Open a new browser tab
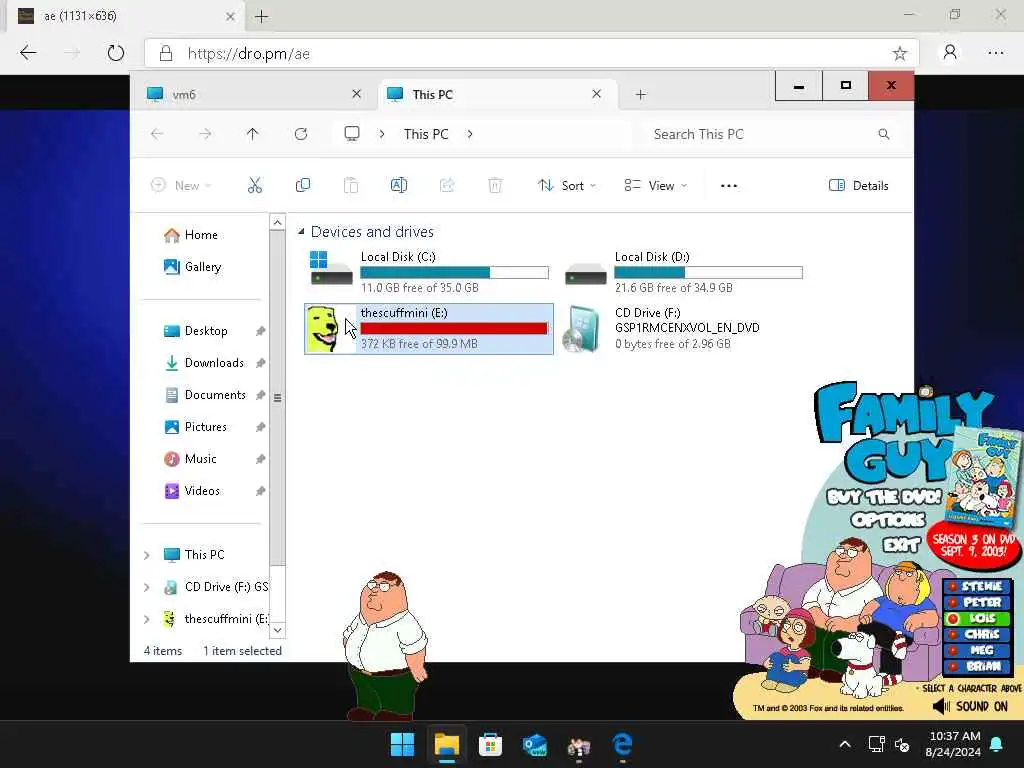This screenshot has height=768, width=1024. click(261, 17)
